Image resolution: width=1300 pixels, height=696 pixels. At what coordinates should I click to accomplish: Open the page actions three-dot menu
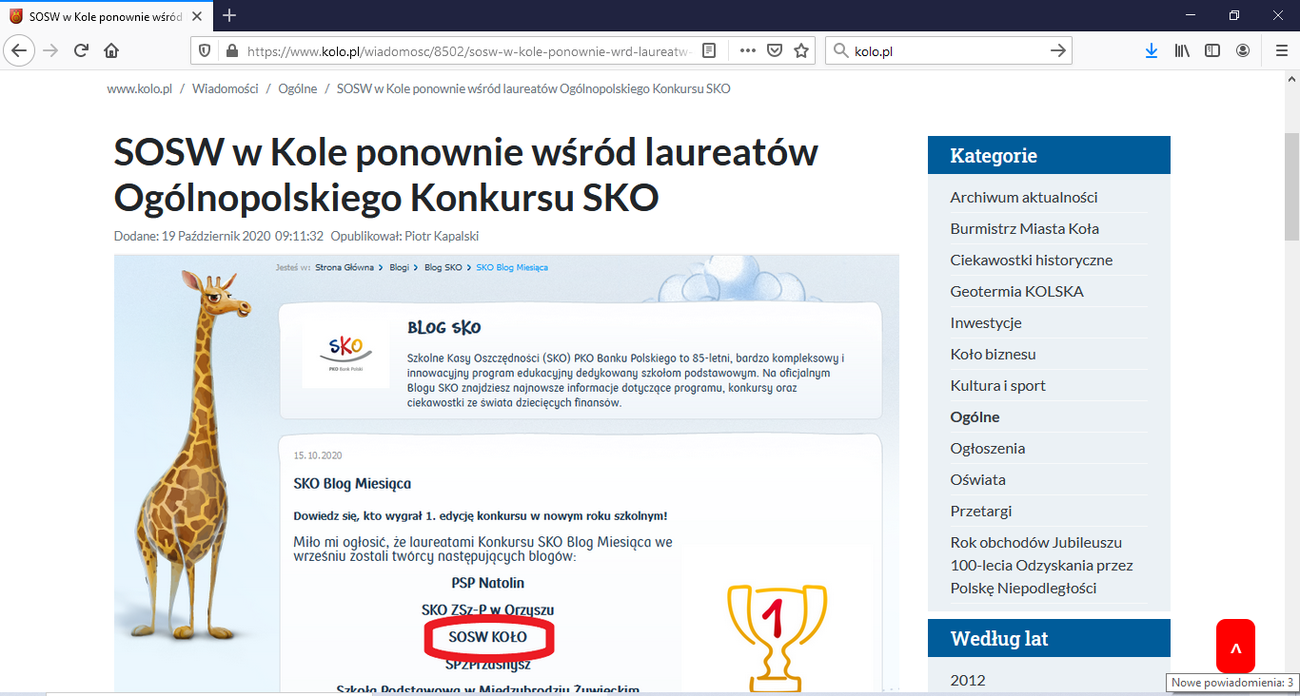pos(748,50)
